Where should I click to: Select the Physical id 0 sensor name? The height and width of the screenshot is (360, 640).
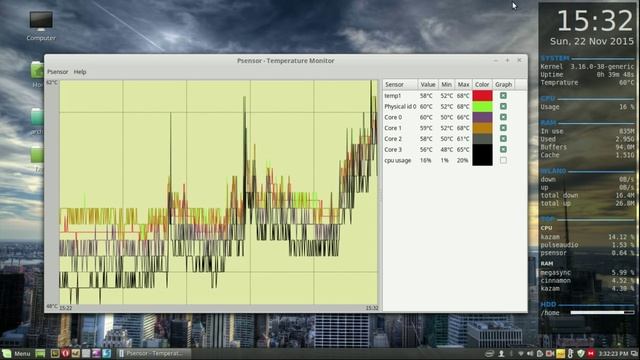click(x=400, y=106)
